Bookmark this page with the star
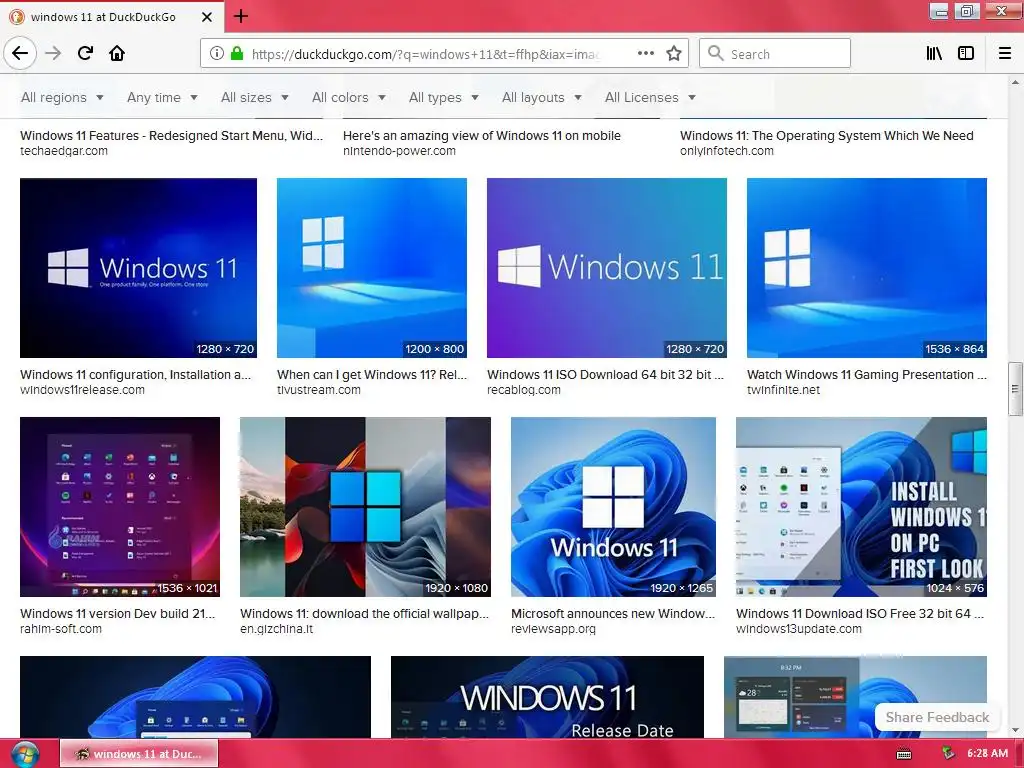The width and height of the screenshot is (1024, 768). (x=674, y=54)
